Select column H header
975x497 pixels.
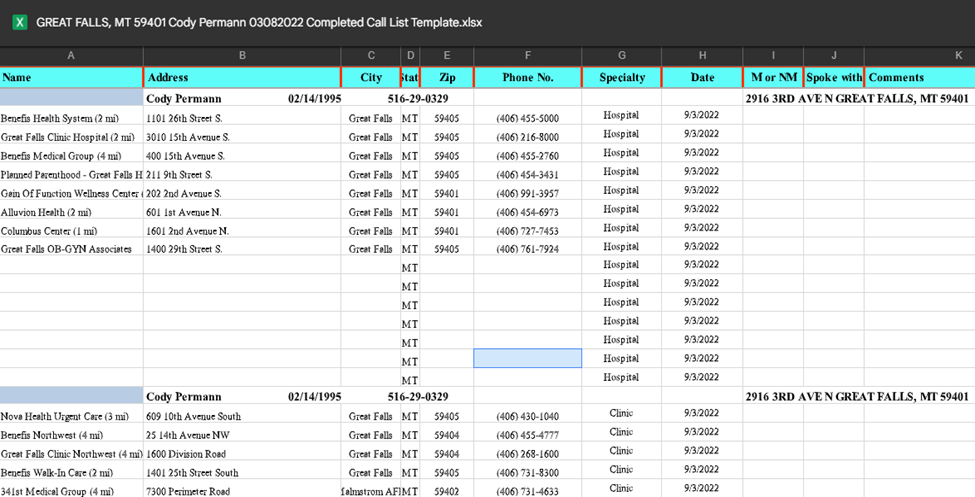point(702,55)
